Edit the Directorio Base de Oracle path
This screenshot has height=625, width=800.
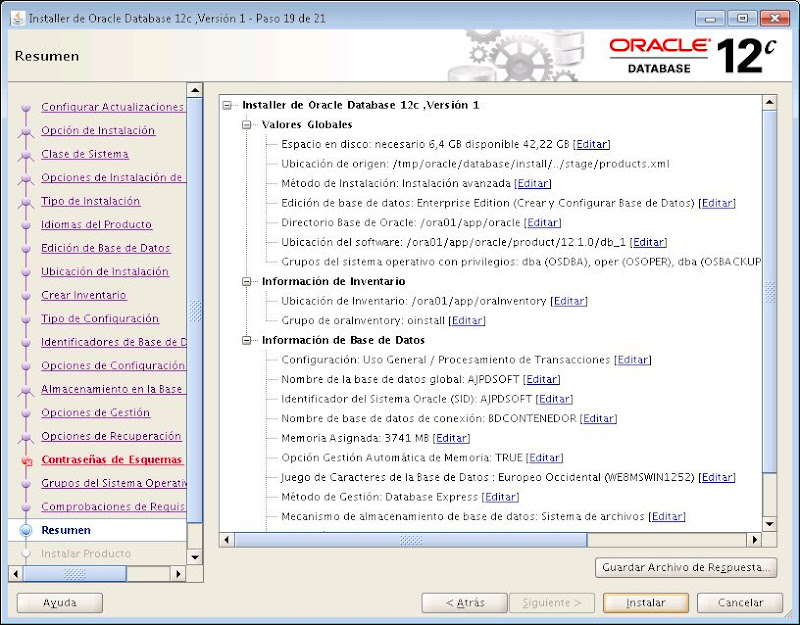(x=542, y=222)
